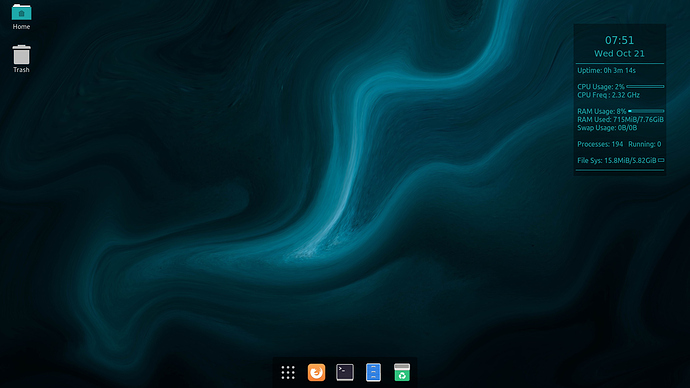Image resolution: width=690 pixels, height=388 pixels.
Task: Click the CPU Usage progress bar
Action: [x=645, y=87]
